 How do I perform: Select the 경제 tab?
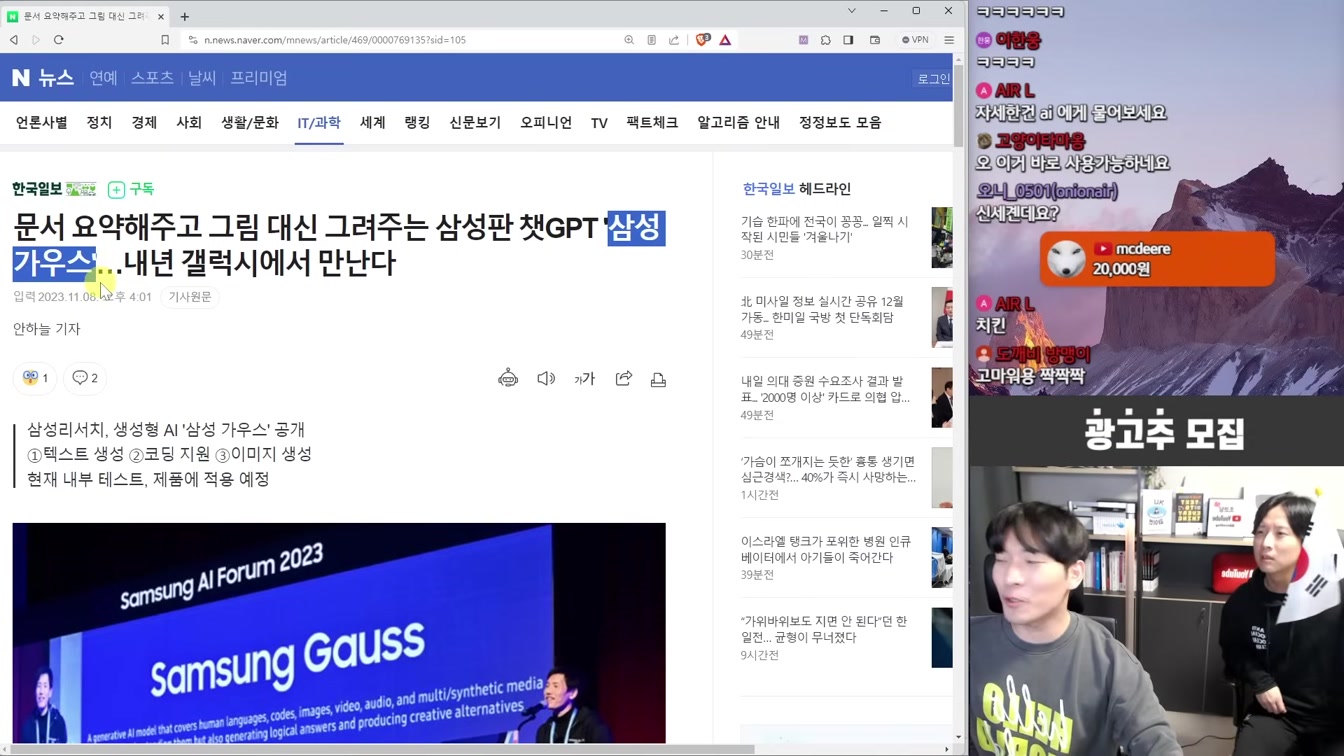click(x=144, y=123)
